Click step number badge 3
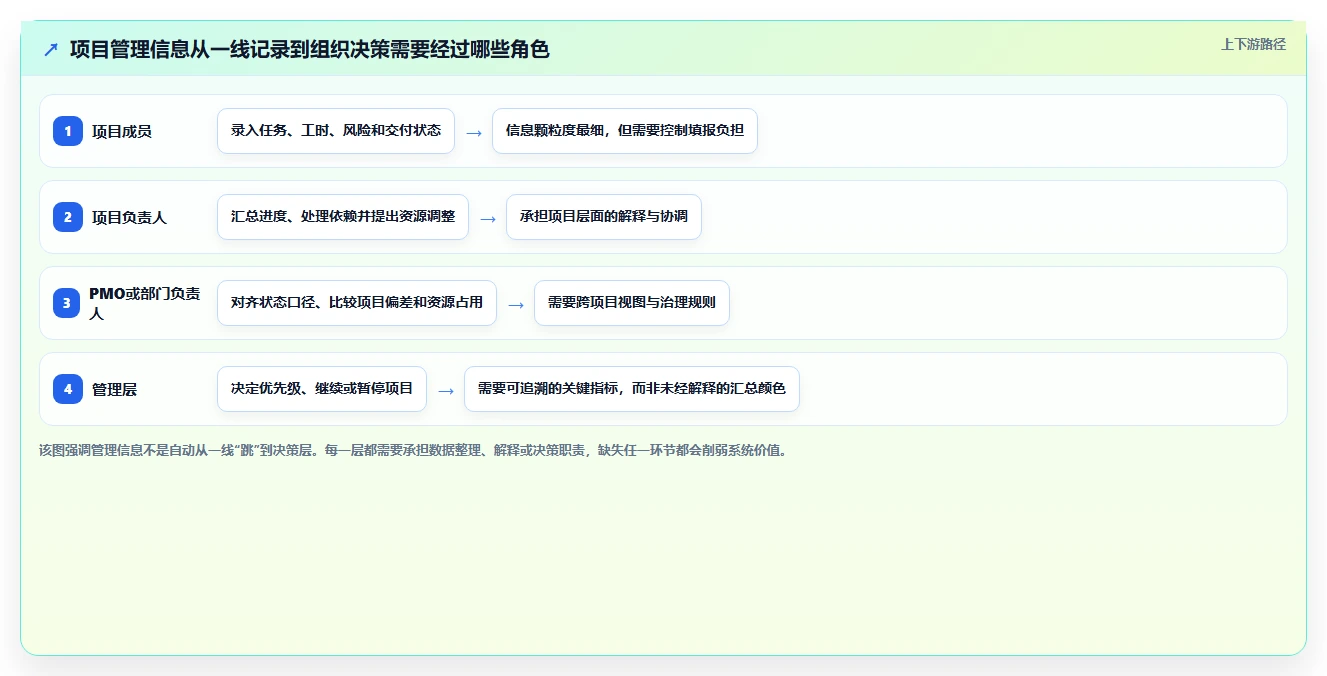 tap(68, 303)
